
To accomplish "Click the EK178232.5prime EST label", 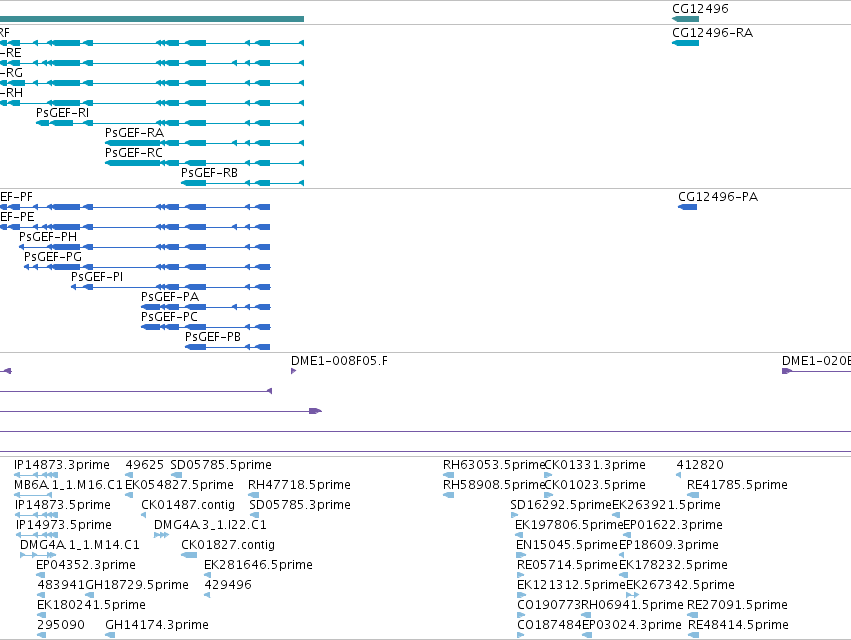I will point(673,565).
